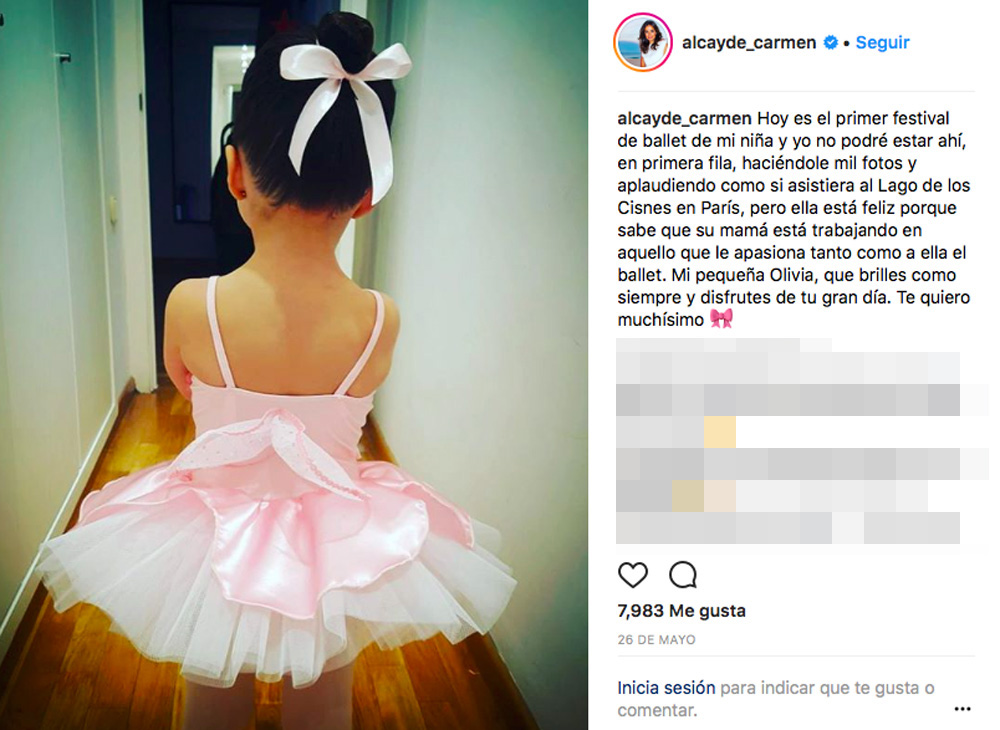
Task: Click the pink ribbon emoji in caption
Action: click(x=721, y=318)
